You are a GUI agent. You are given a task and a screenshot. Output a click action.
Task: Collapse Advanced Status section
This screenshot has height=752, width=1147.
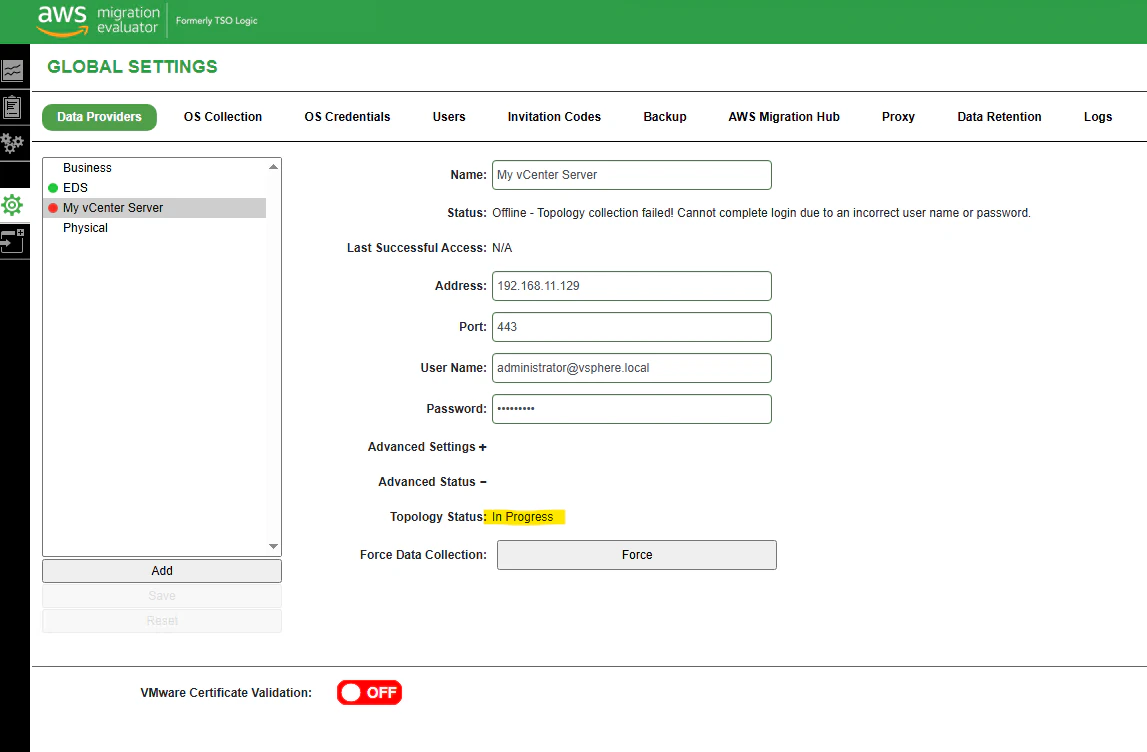point(432,482)
